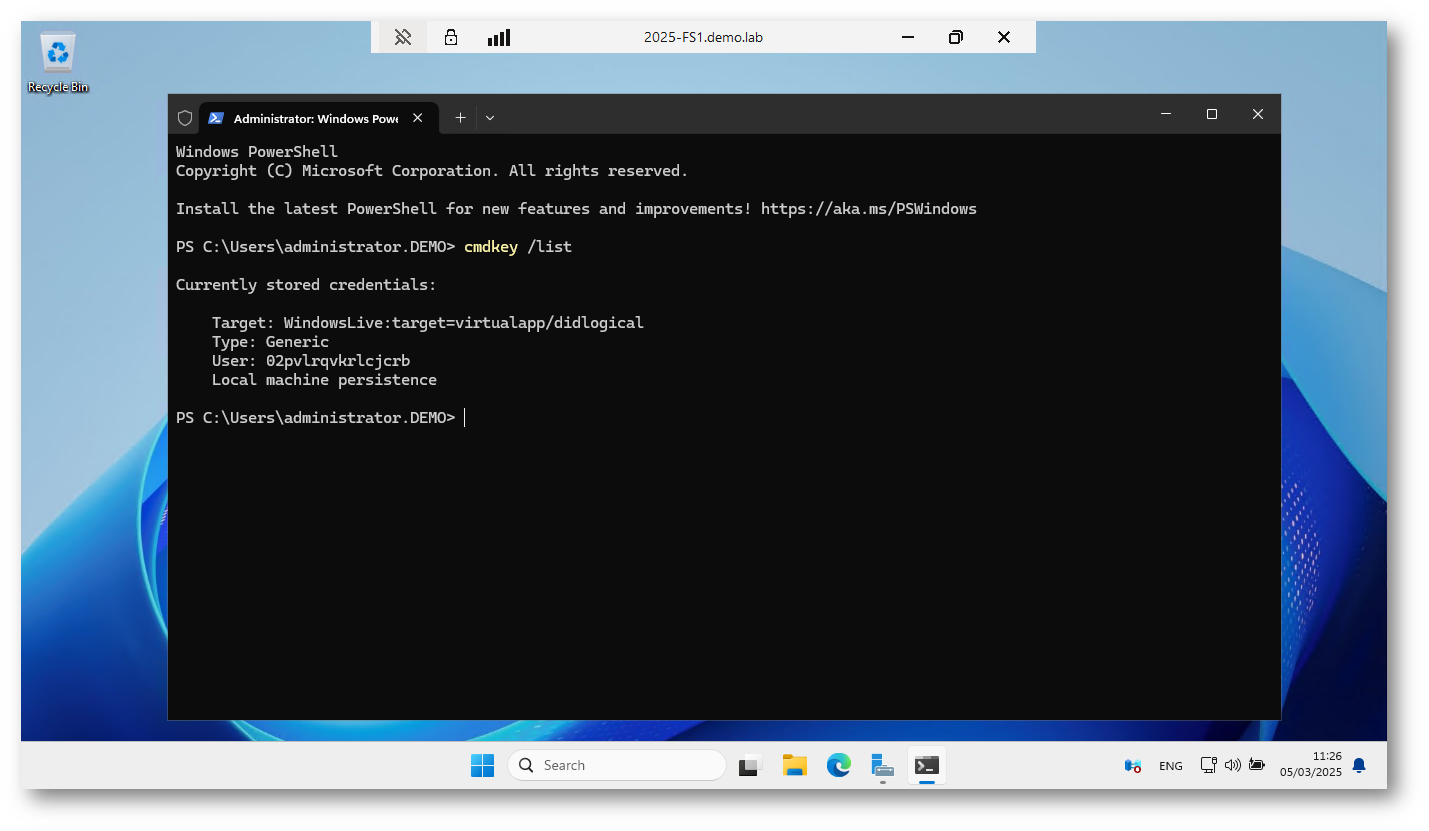Click 'Currently stored credentials:' line
Screen dimensions: 1429x831
point(306,285)
